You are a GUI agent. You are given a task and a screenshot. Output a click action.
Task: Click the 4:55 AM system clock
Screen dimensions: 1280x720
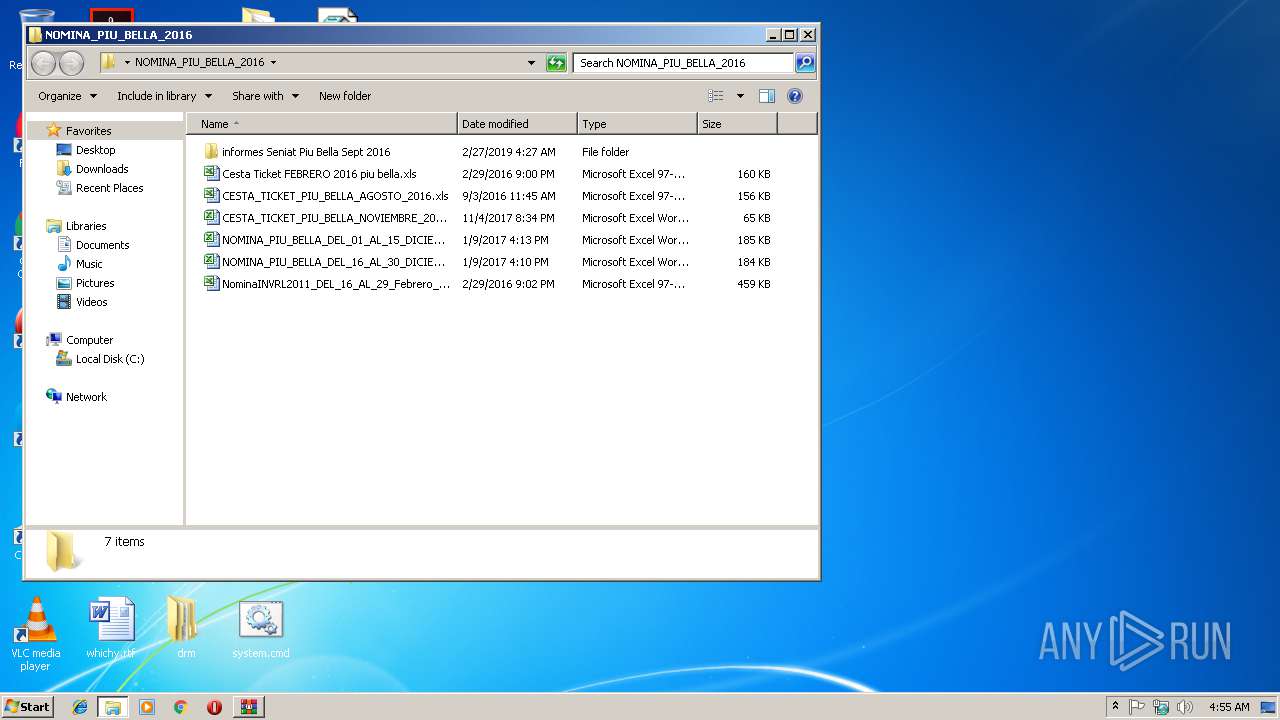click(x=1229, y=707)
